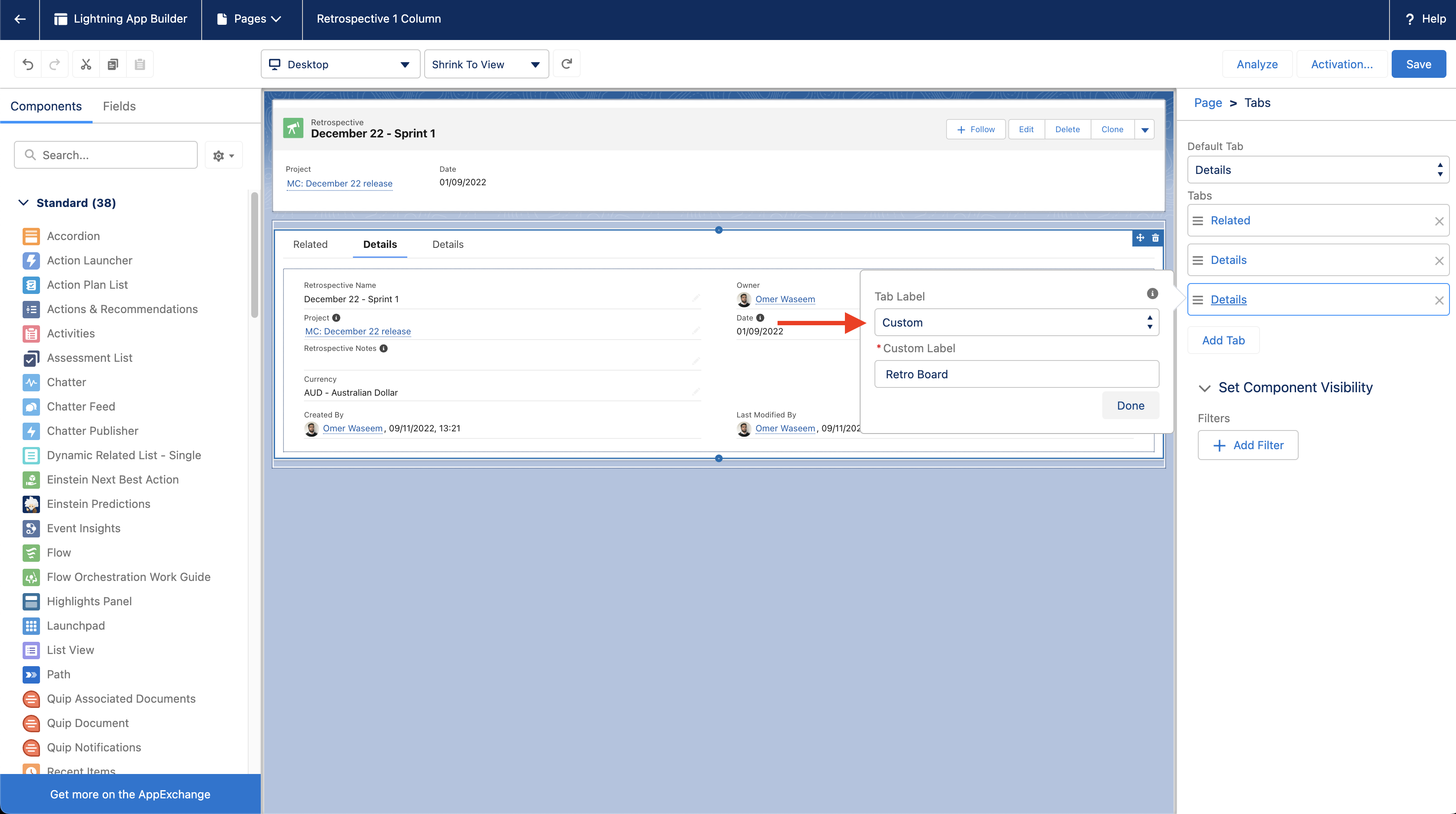Remove the Related tab with X
This screenshot has height=814, width=1456.
pos(1439,221)
